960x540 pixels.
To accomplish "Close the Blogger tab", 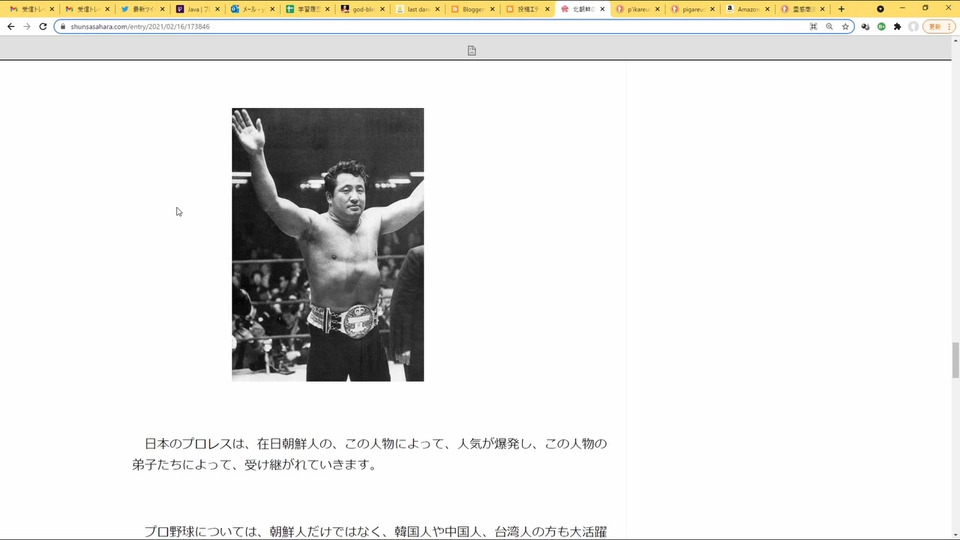I will click(492, 9).
